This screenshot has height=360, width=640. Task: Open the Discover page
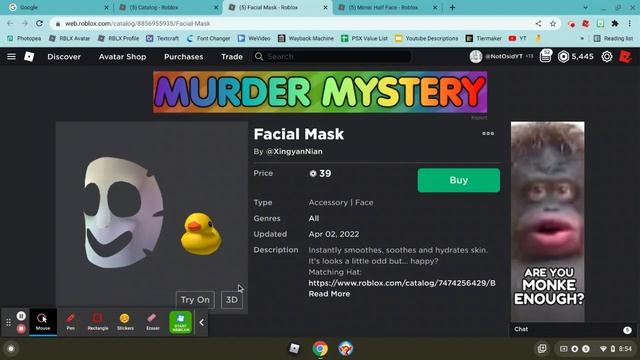64,57
